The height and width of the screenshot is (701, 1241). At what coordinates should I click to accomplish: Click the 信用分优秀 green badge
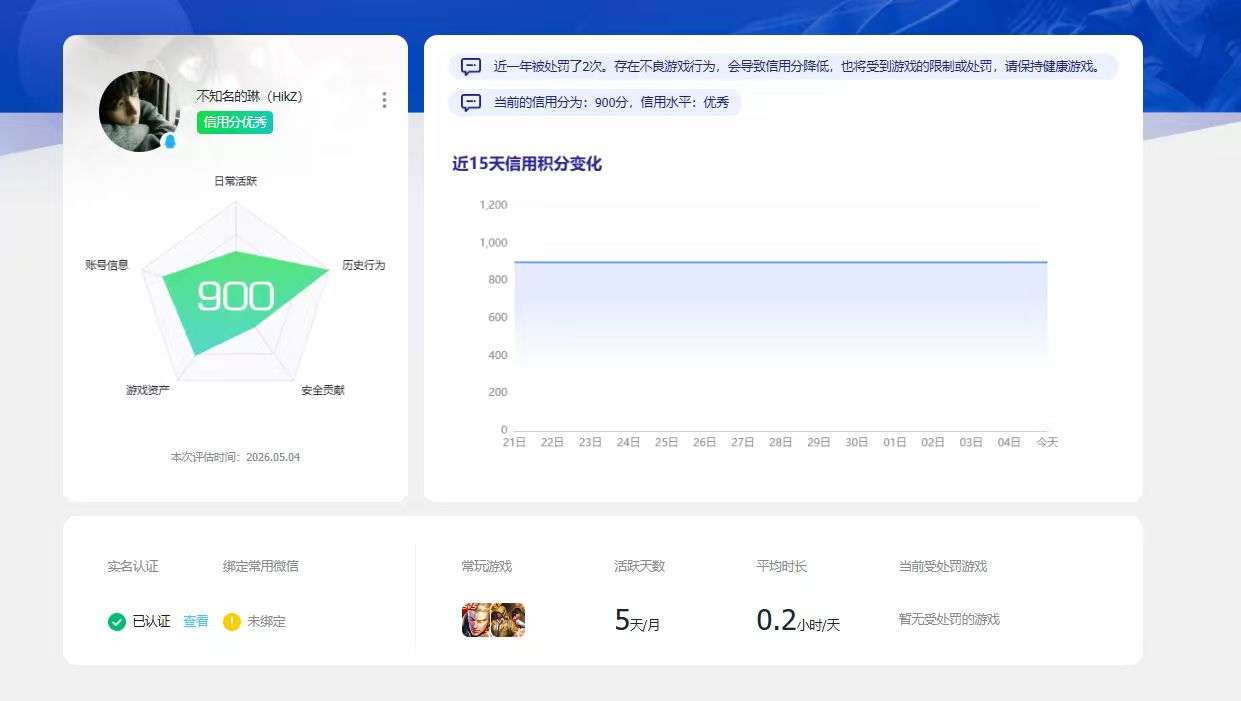[235, 122]
